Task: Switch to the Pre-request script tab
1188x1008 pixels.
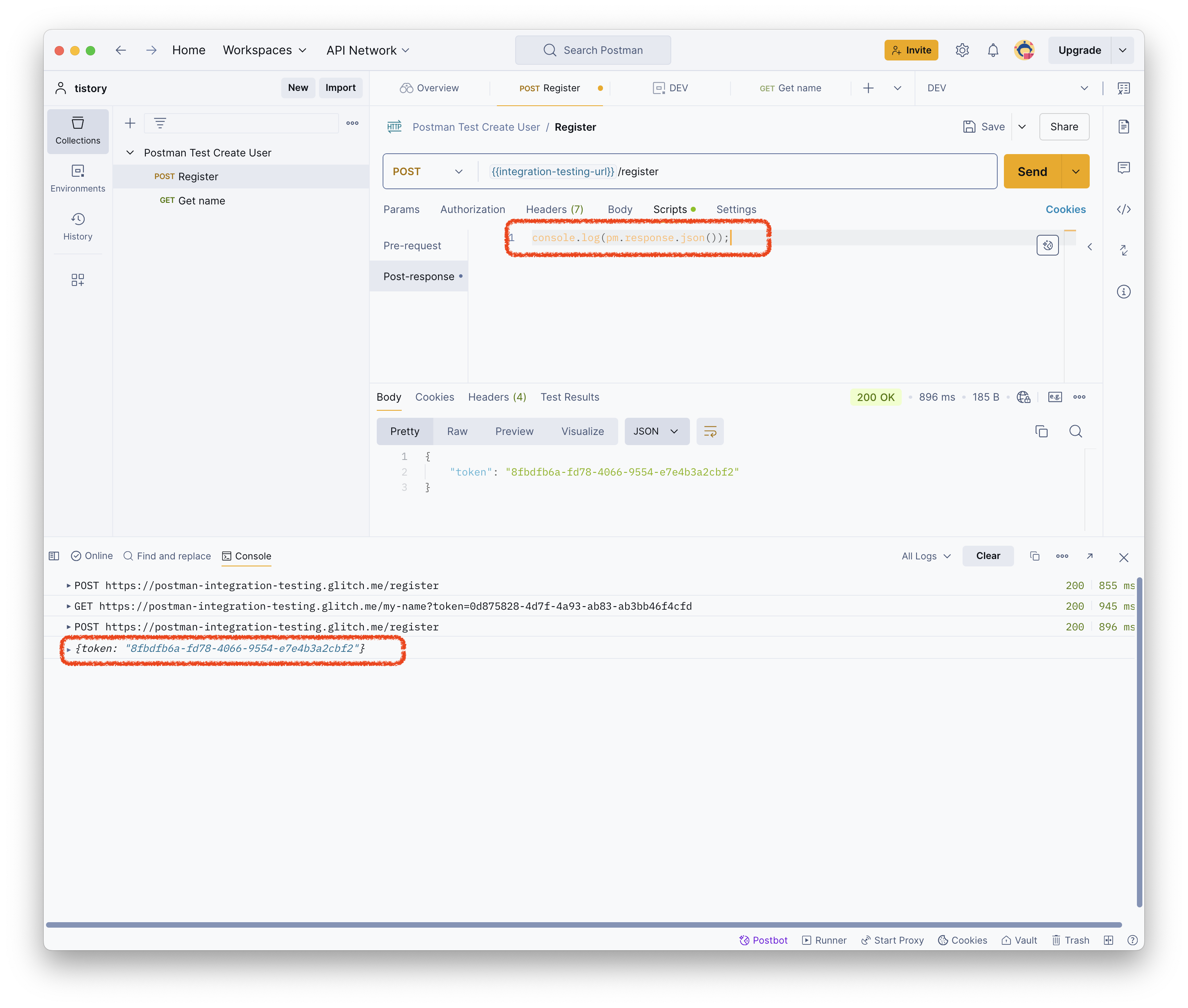Action: point(412,246)
